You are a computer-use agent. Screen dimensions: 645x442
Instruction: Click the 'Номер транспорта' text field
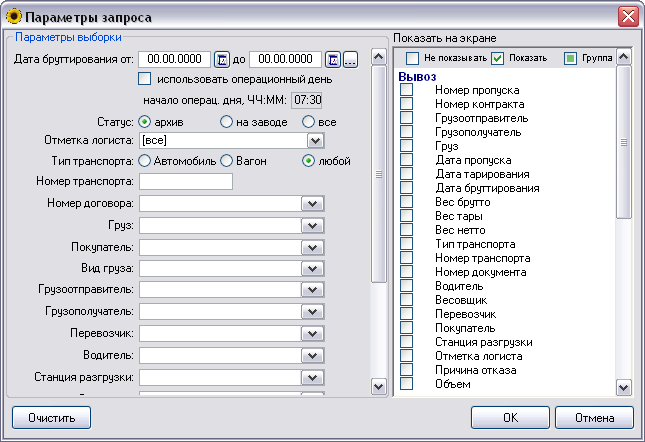[x=186, y=181]
